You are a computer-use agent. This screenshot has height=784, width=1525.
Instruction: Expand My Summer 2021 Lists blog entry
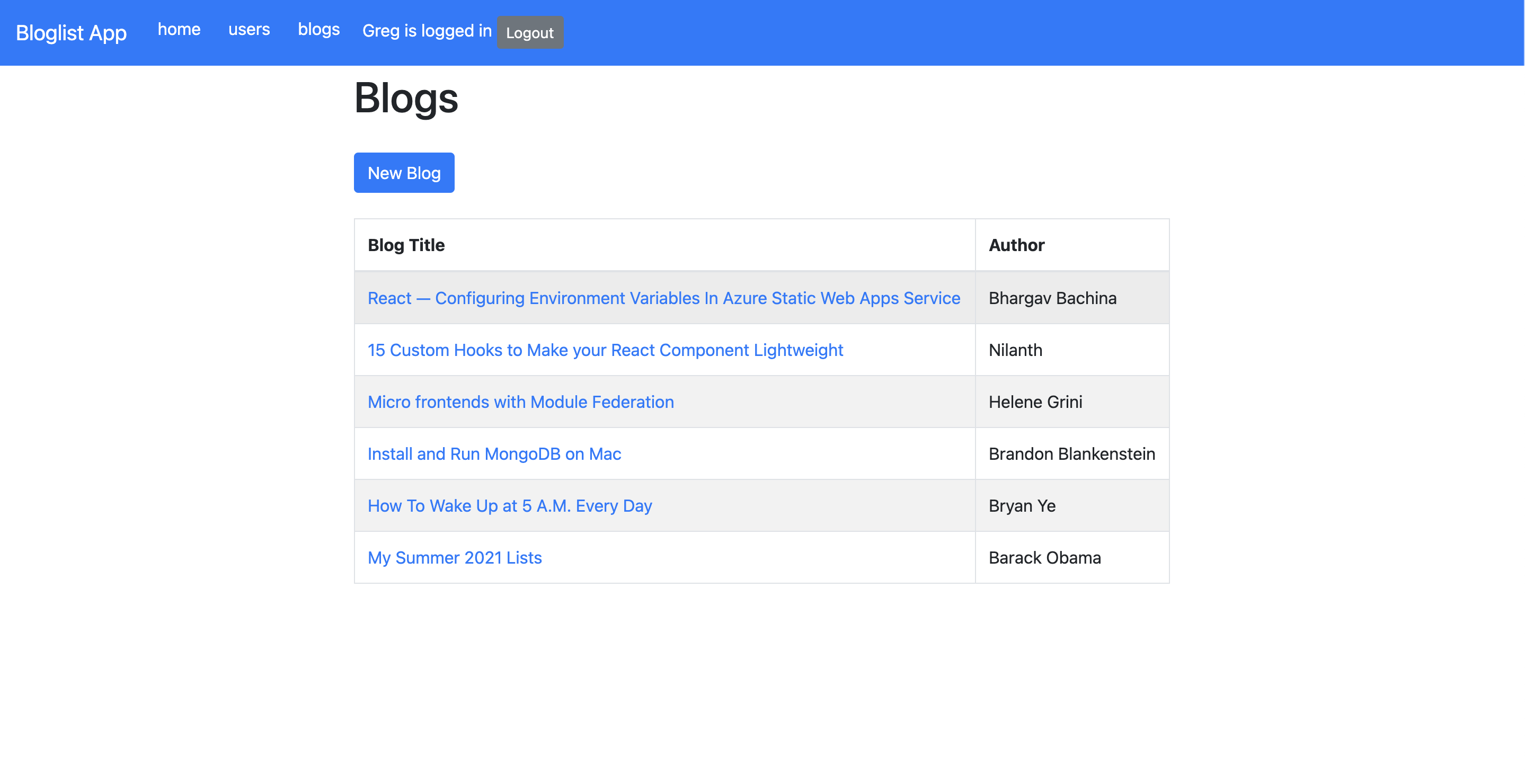point(455,558)
